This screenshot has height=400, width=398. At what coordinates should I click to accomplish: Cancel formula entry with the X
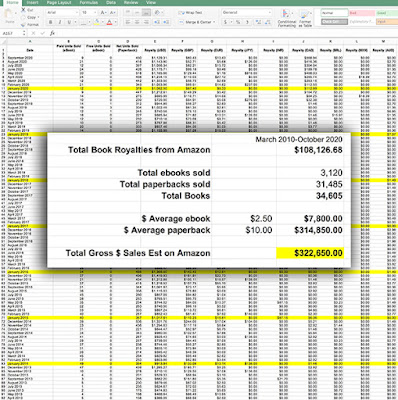point(33,33)
